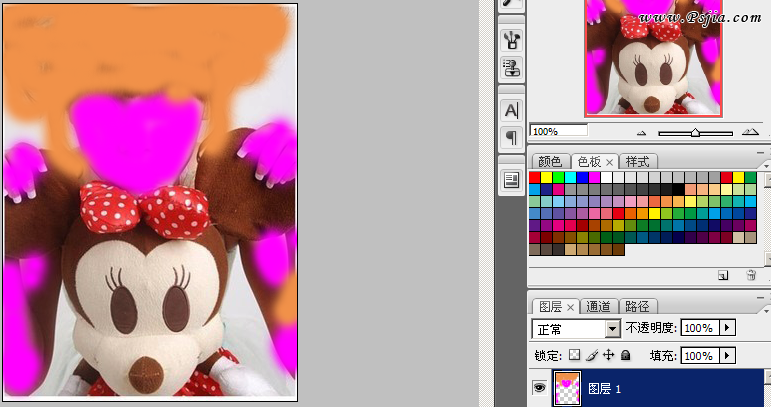Pick the white swatch in the first row
Viewport: 771px width, 407px height.
coord(607,177)
